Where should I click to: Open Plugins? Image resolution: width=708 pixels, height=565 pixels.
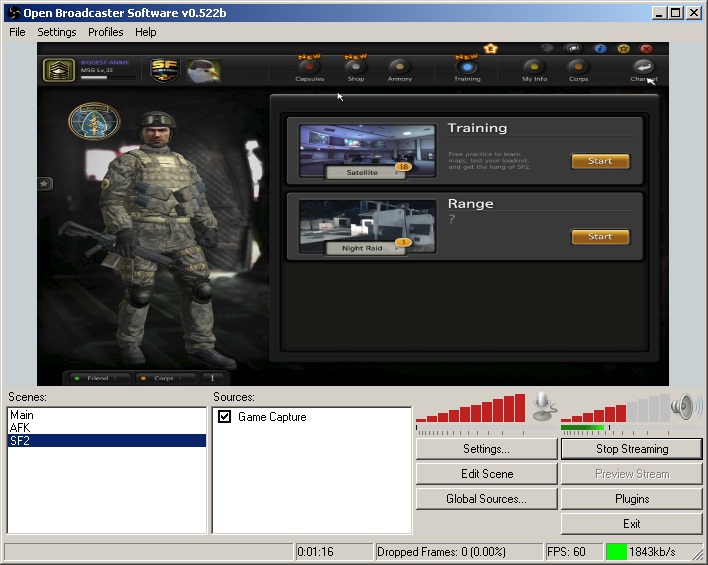(632, 499)
